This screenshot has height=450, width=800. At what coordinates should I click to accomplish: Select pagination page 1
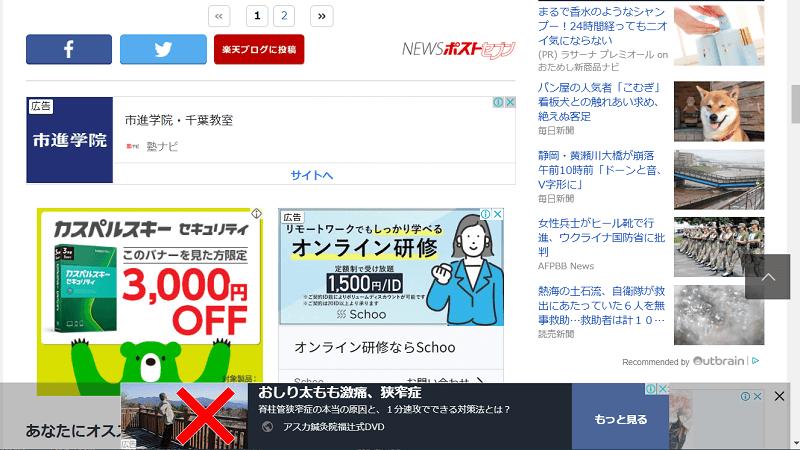258,16
